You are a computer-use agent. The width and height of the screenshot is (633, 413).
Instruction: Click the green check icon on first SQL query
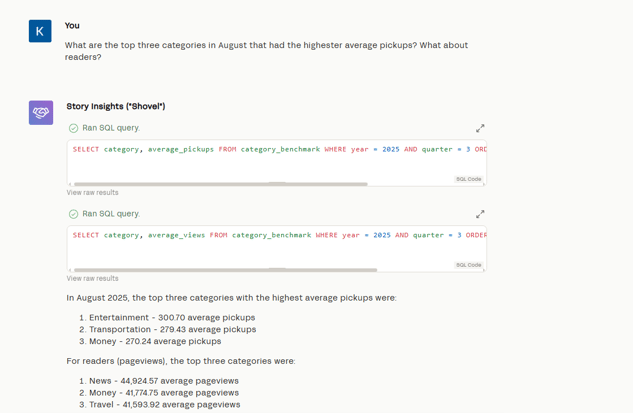pyautogui.click(x=73, y=128)
